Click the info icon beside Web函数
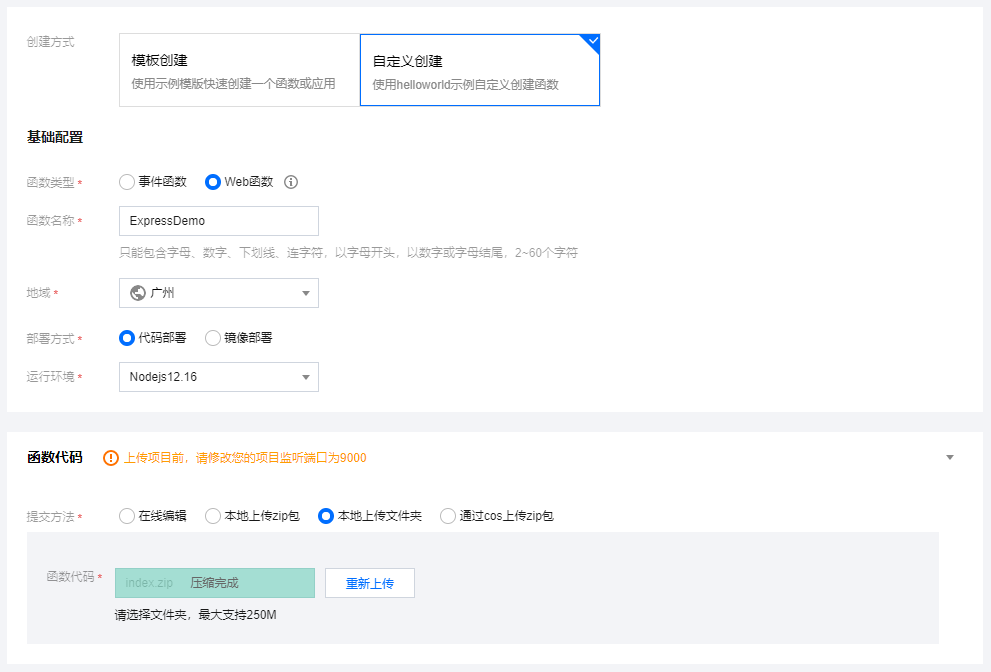This screenshot has width=991, height=672. tap(291, 182)
